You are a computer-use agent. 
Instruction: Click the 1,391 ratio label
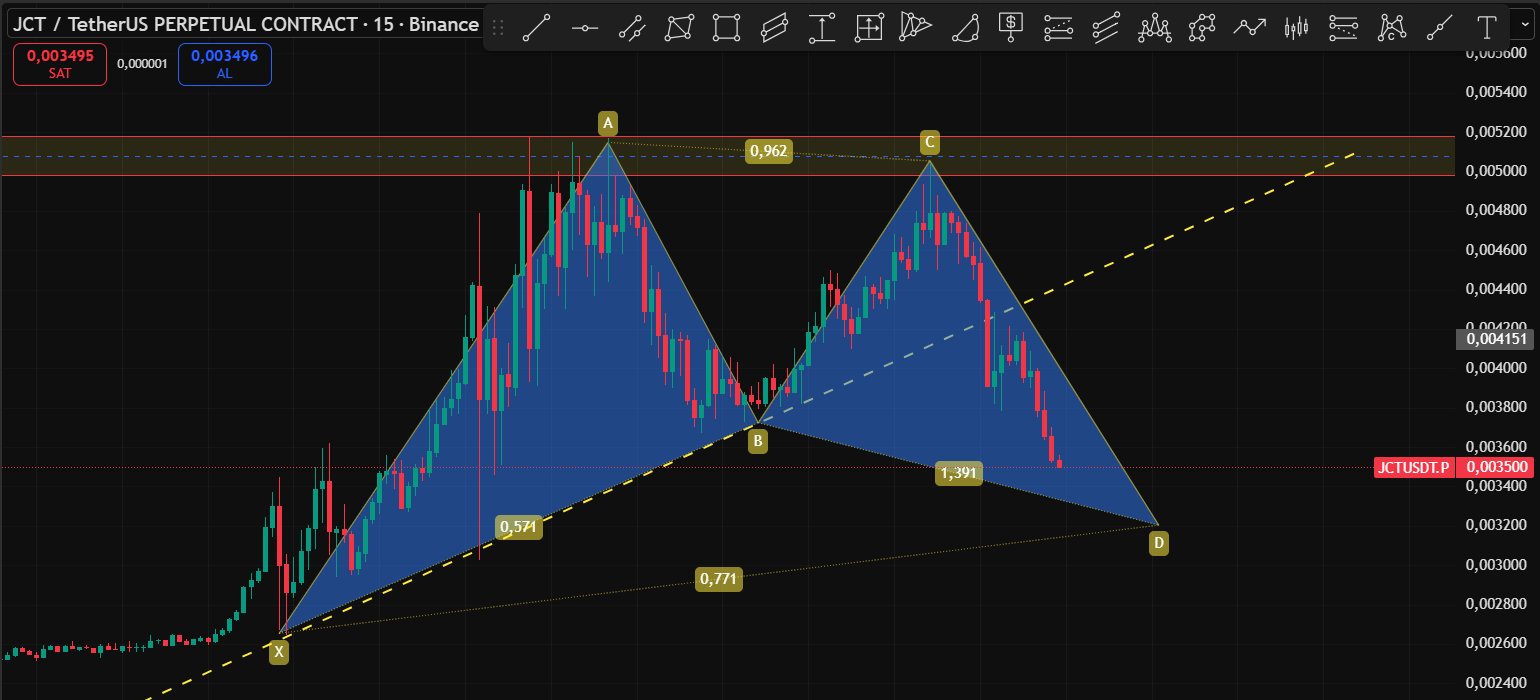coord(958,474)
